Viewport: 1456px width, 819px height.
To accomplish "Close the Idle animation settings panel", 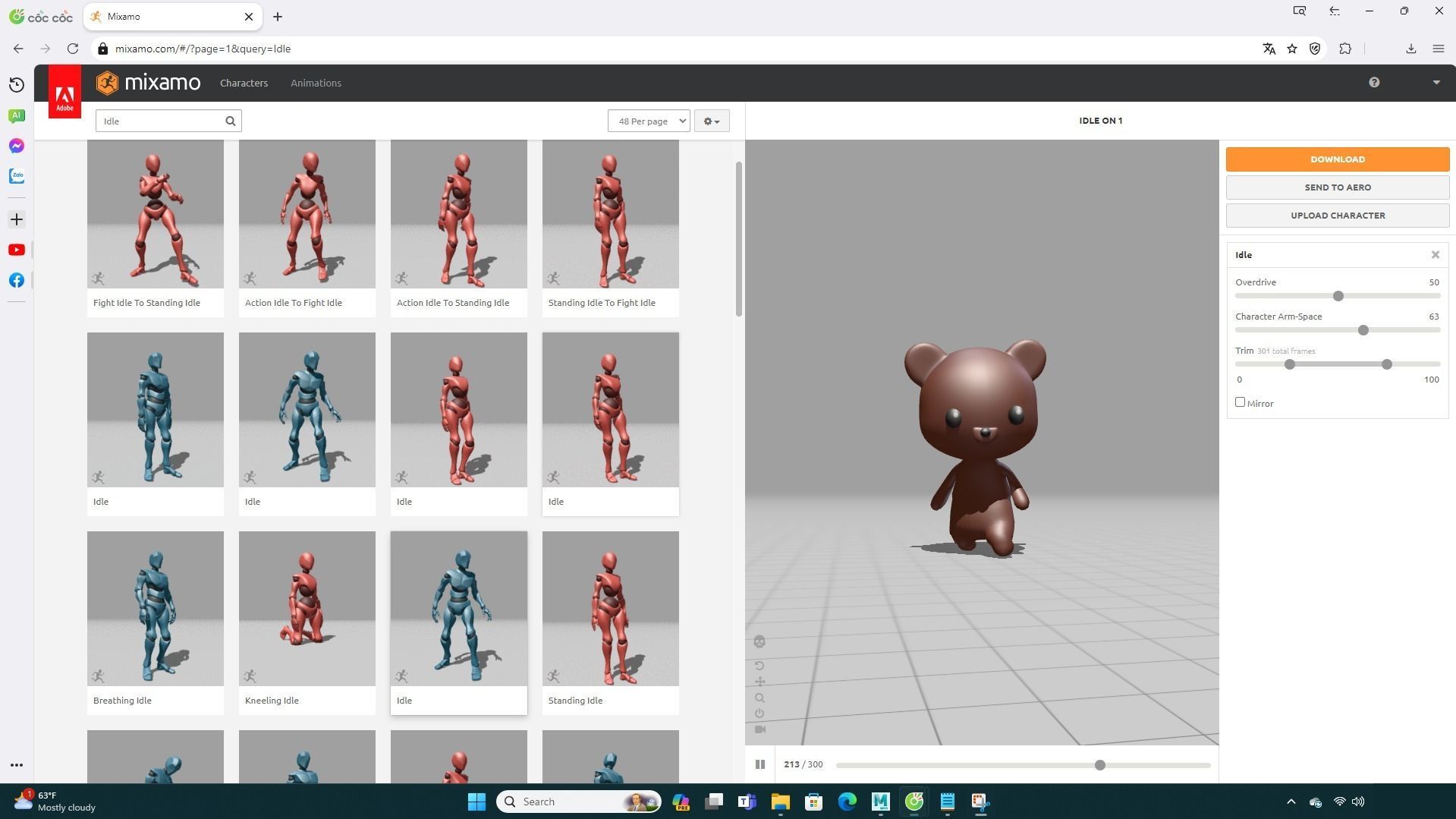I will tap(1436, 255).
